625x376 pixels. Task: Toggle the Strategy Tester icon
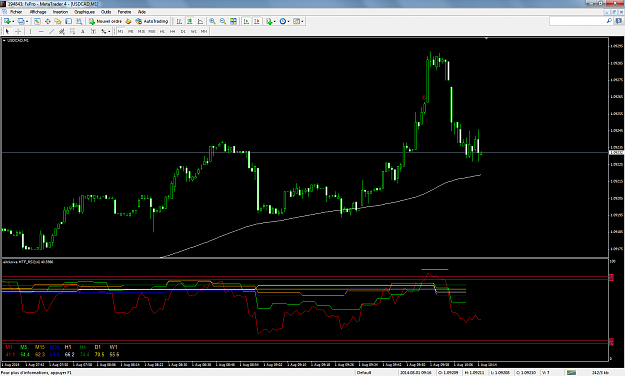79,21
